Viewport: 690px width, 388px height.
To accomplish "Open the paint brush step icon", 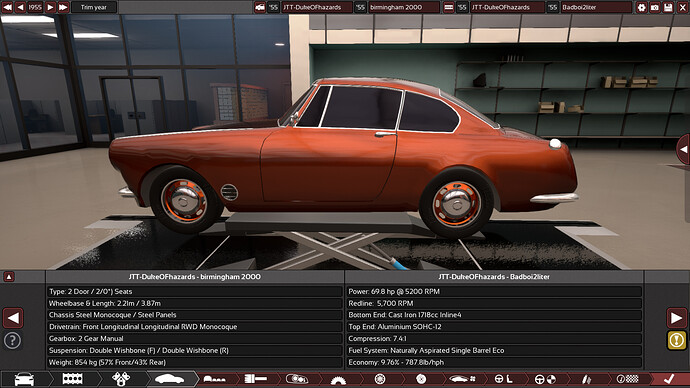I will (256, 379).
